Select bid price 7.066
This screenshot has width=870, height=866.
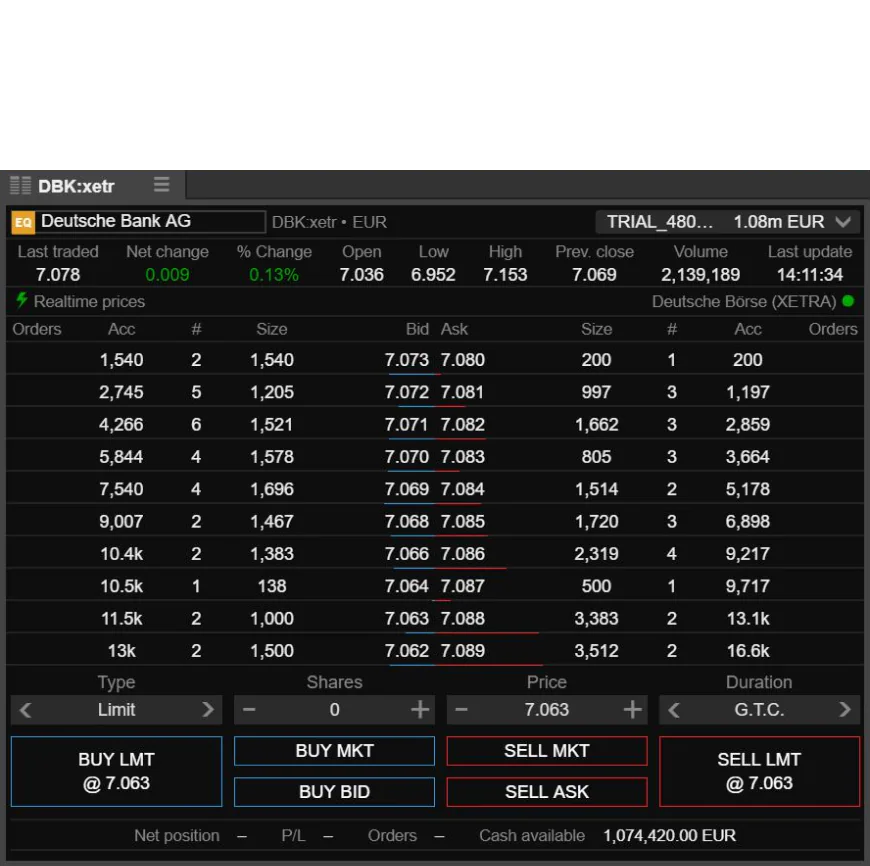pyautogui.click(x=407, y=554)
